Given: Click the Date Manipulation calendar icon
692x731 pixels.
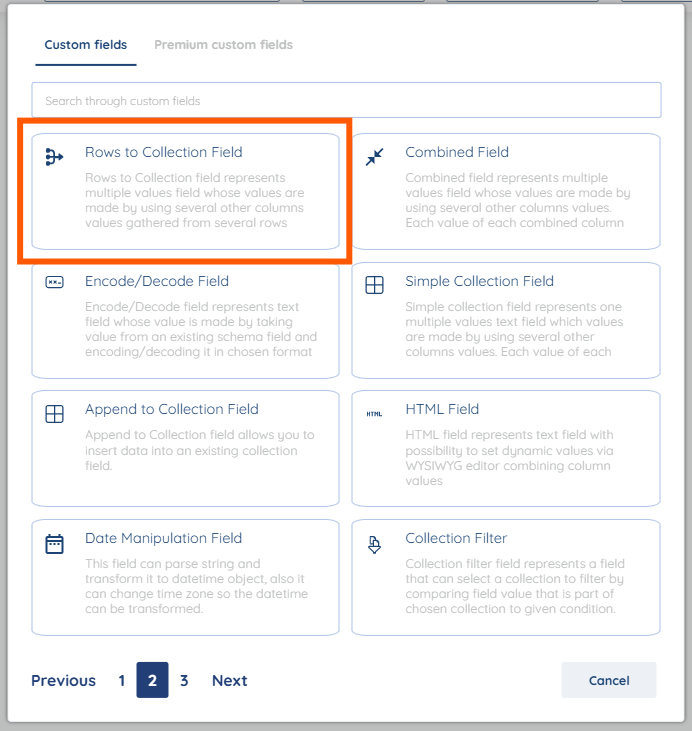Looking at the screenshot, I should [x=54, y=544].
